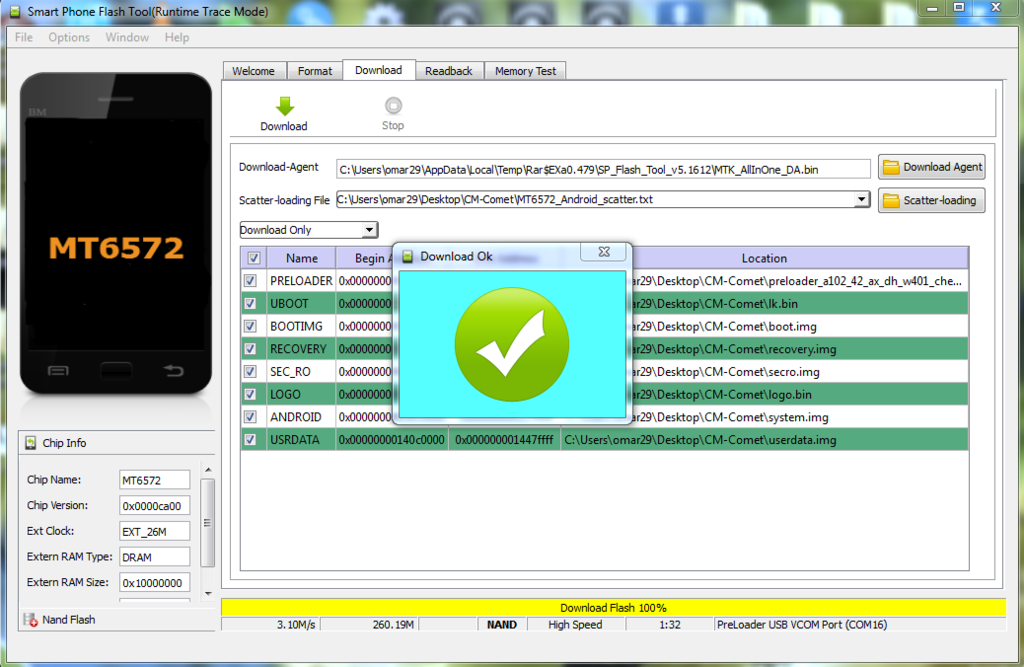
Task: Click the 1:32 elapsed time entry
Action: (x=670, y=625)
